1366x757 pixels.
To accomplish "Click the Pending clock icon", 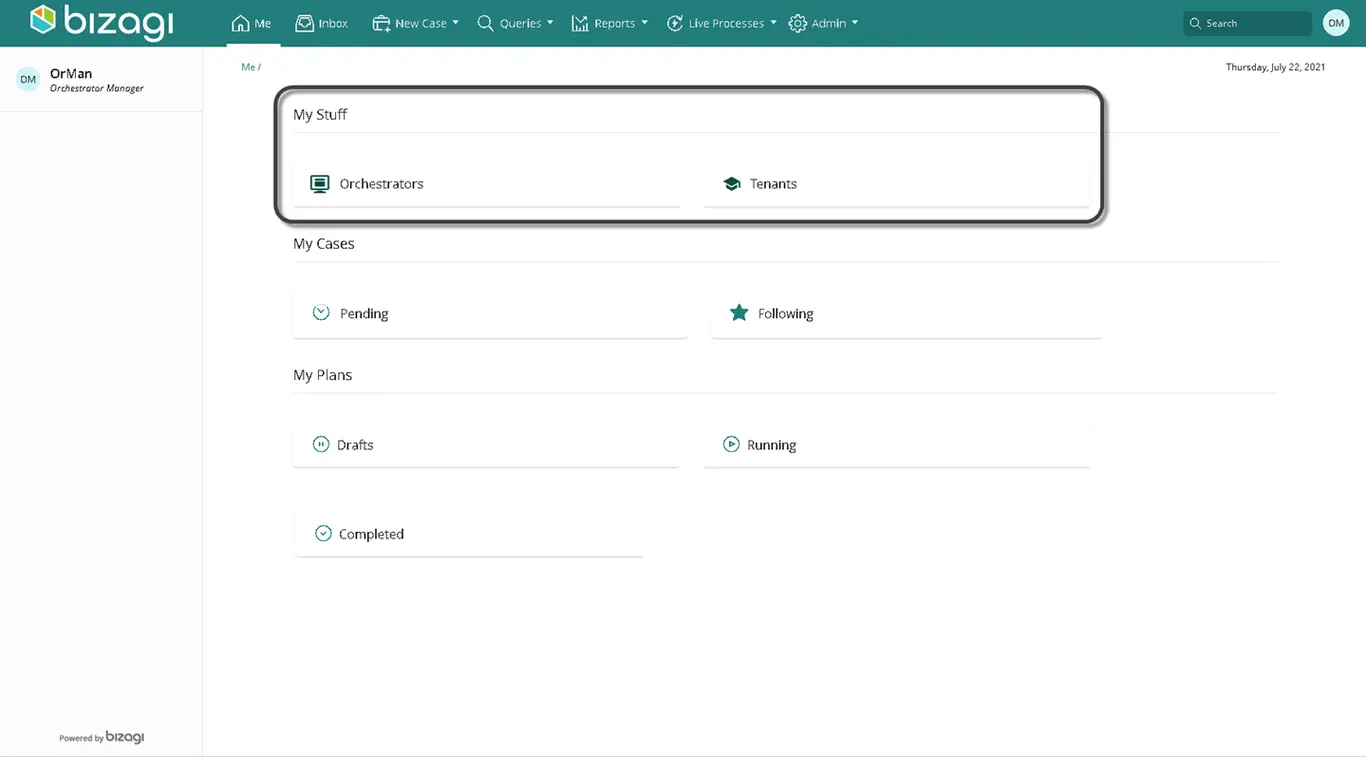I will [321, 313].
